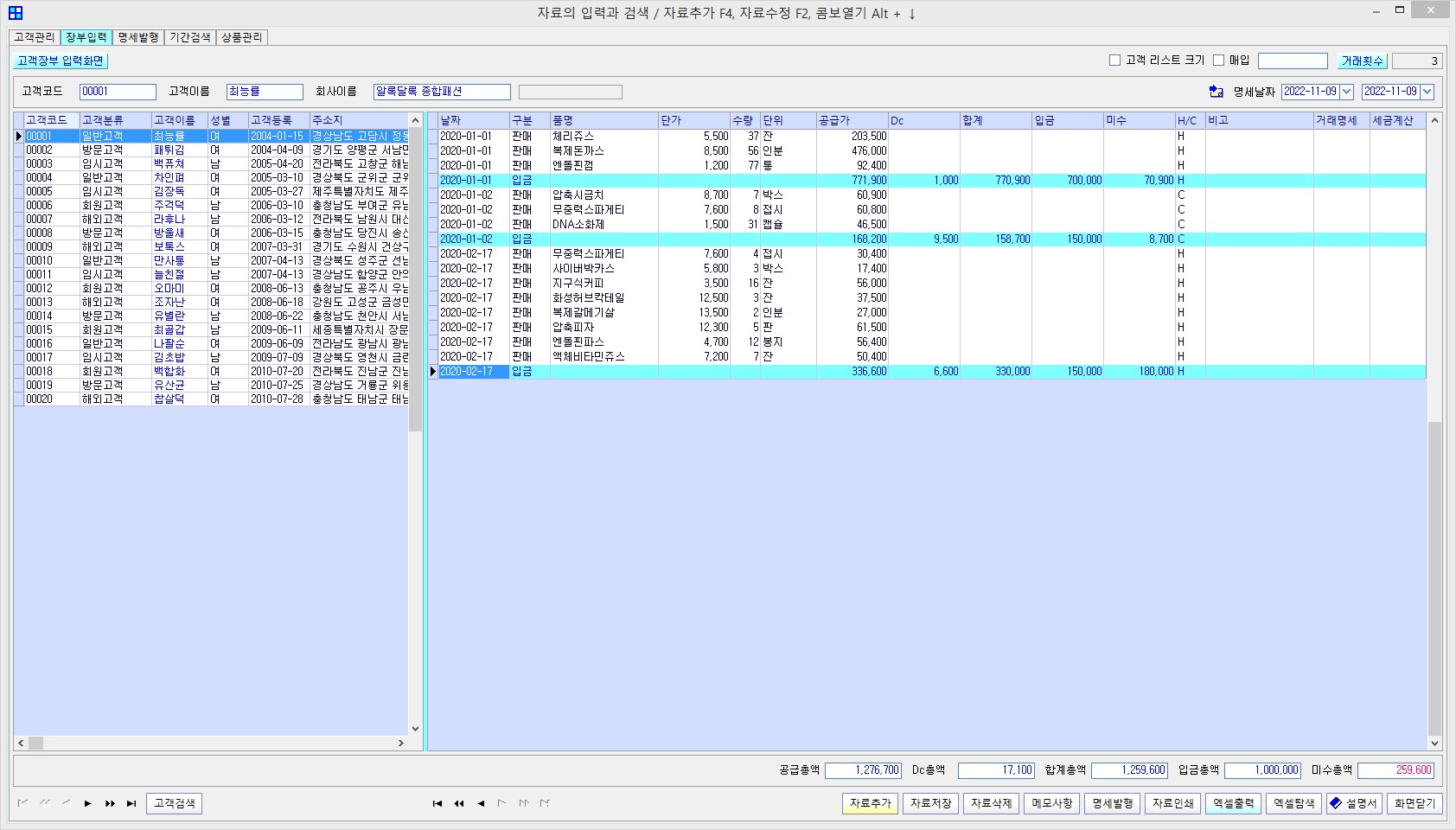This screenshot has width=1456, height=830.
Task: Click the blue arrow icon beside 명세날짜
Action: coord(1216,92)
